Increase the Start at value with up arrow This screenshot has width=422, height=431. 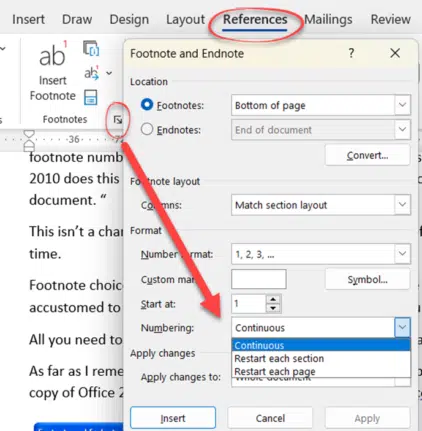tap(273, 299)
